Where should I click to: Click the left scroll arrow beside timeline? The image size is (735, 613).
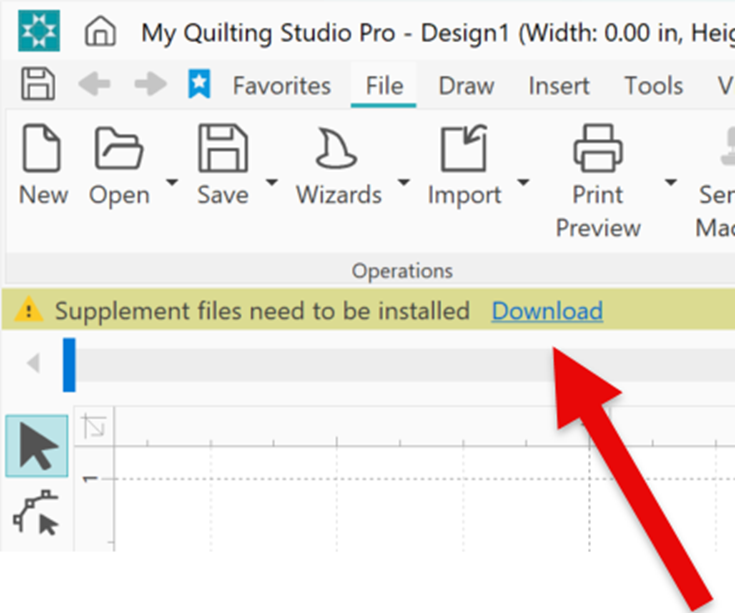pyautogui.click(x=33, y=363)
